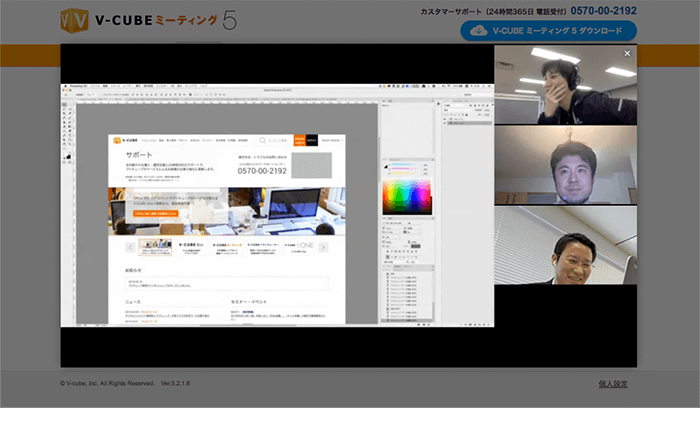The width and height of the screenshot is (700, 424).
Task: Select the Zoom tool in Photoshop toolbar
Action: (70, 144)
